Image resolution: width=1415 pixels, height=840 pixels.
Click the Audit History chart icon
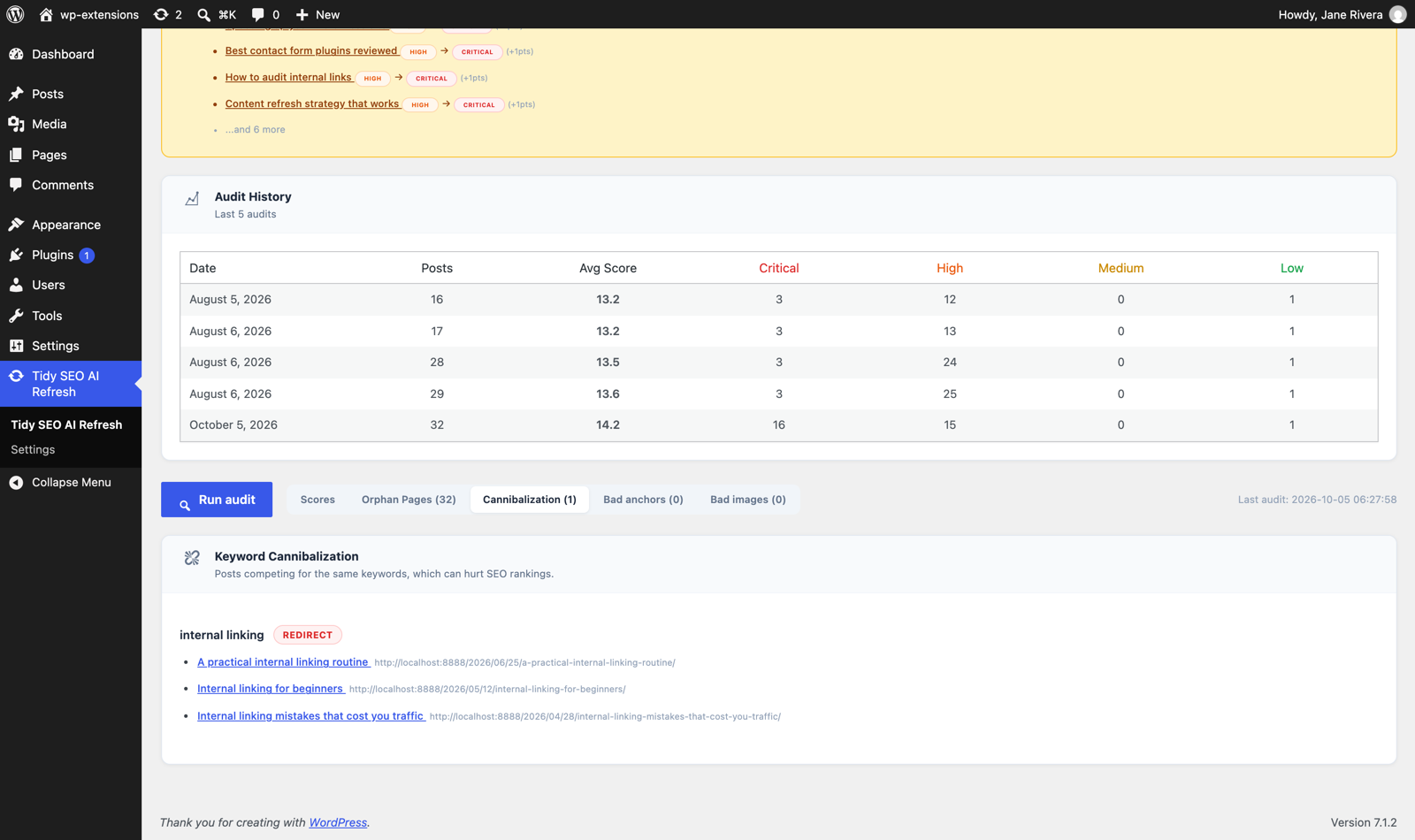click(192, 199)
